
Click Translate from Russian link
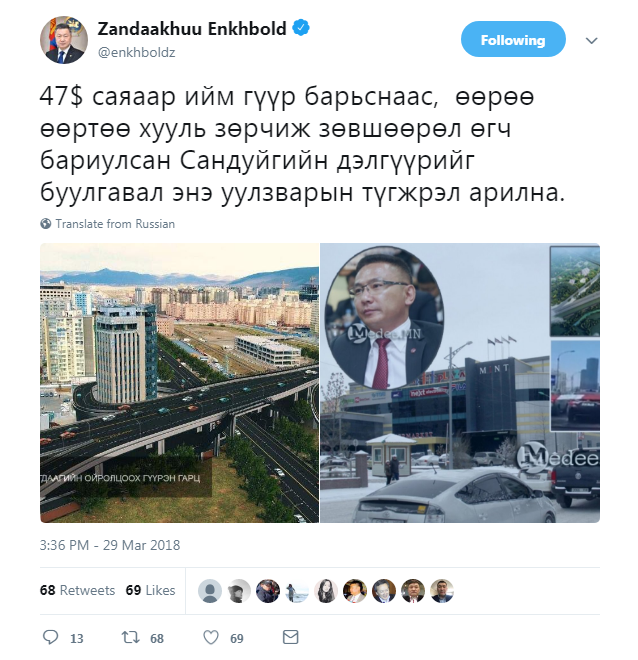click(x=115, y=224)
